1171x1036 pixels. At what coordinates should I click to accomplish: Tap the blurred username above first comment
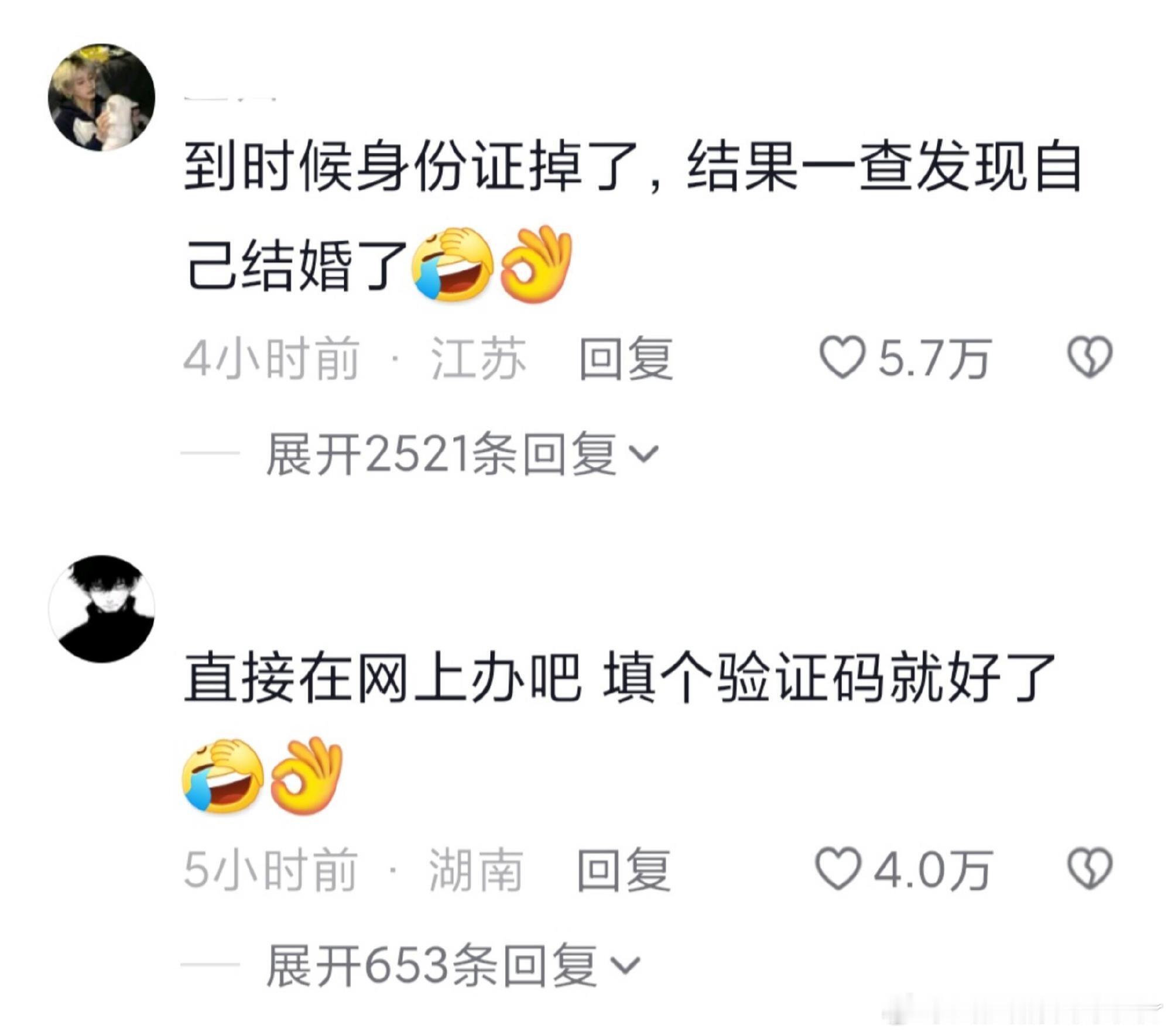[230, 98]
